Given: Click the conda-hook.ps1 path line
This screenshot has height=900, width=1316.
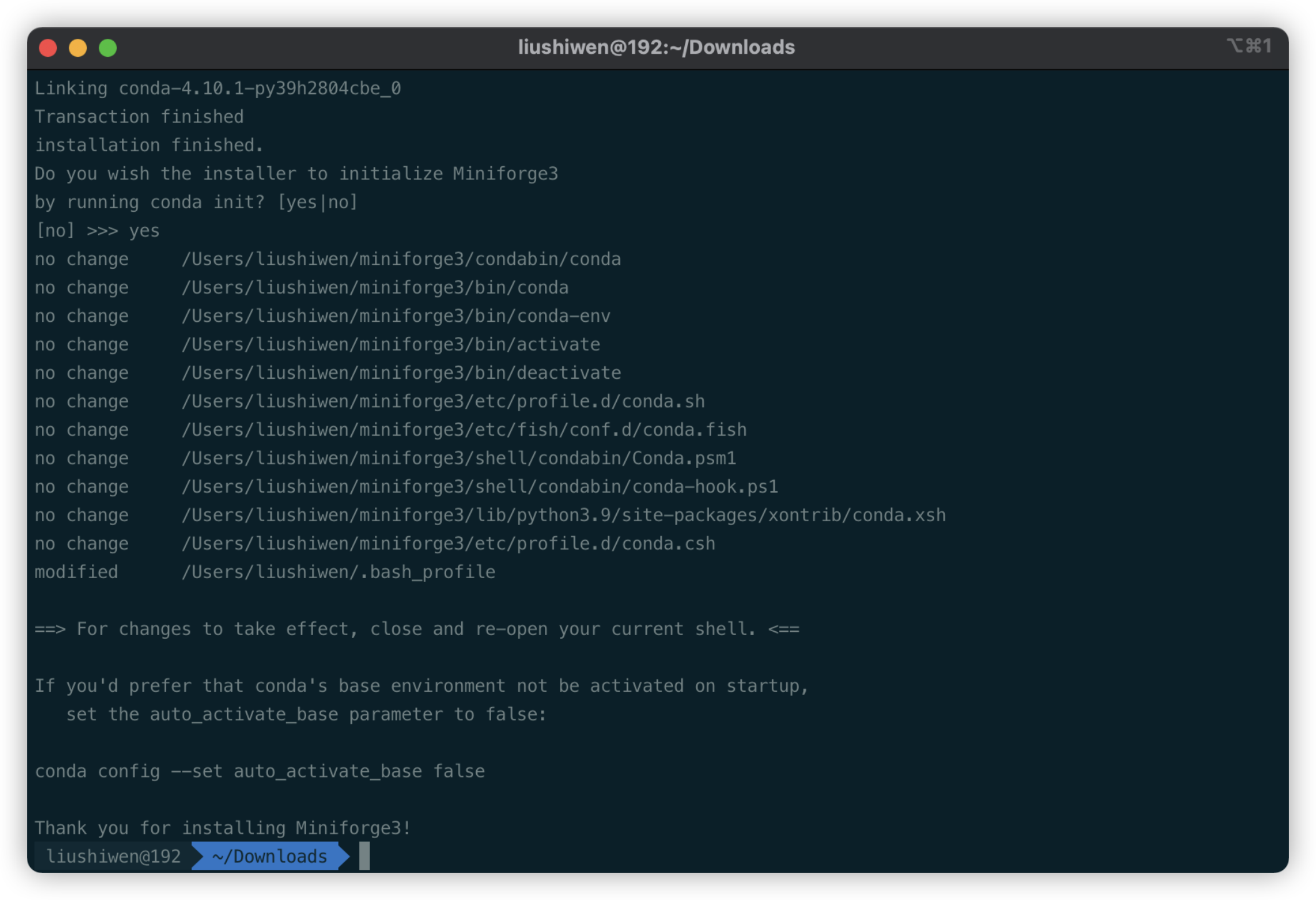Looking at the screenshot, I should click(479, 487).
